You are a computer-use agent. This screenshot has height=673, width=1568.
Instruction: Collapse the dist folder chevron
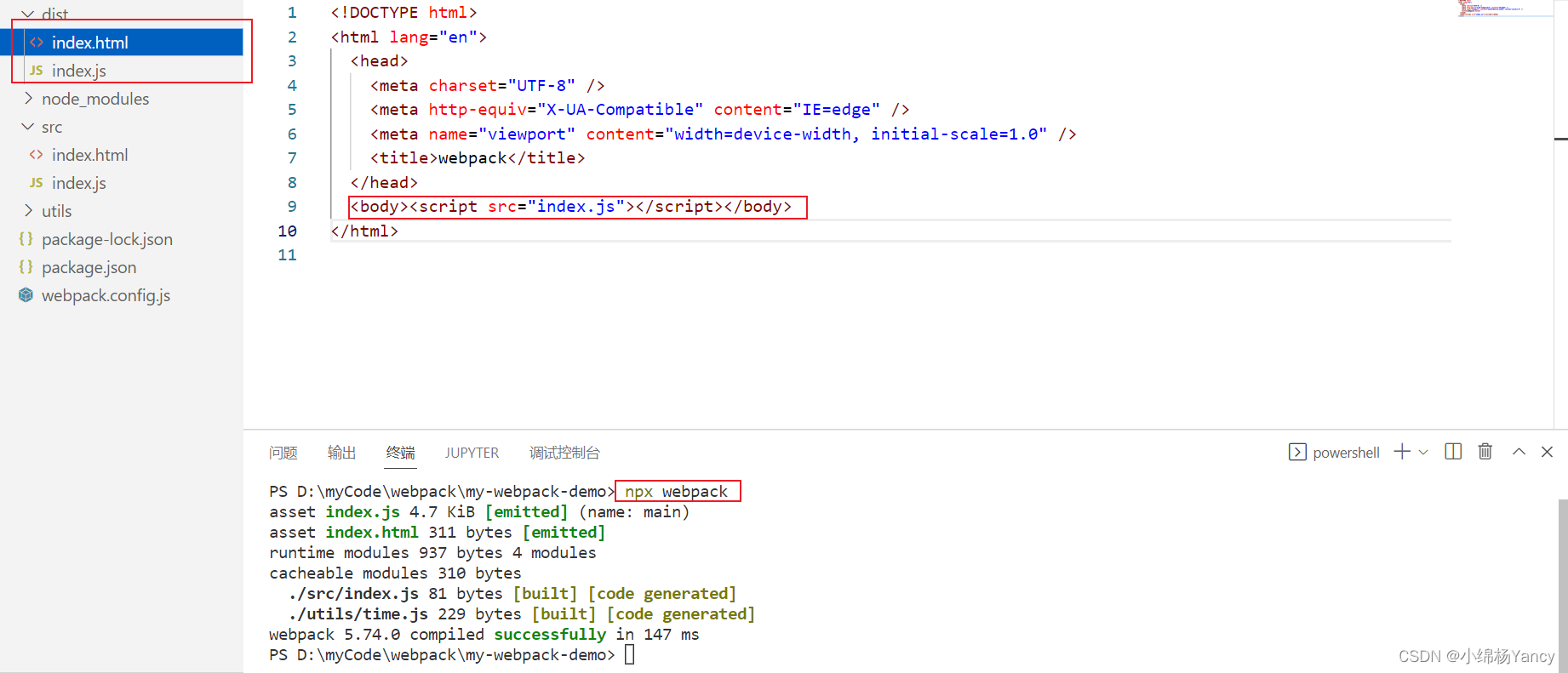[x=28, y=14]
